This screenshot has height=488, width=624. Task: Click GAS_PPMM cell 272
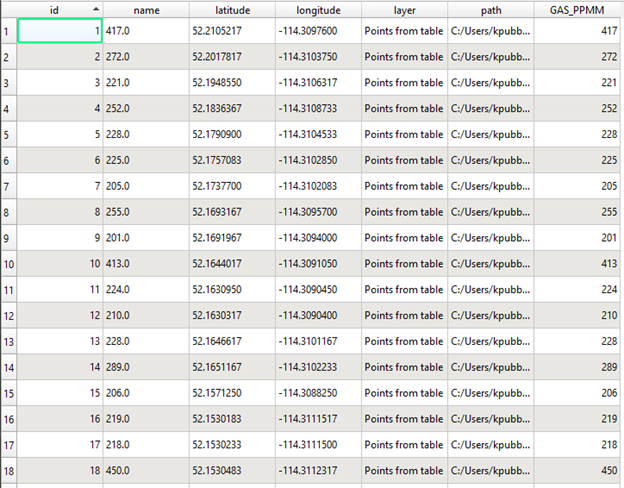click(x=577, y=57)
